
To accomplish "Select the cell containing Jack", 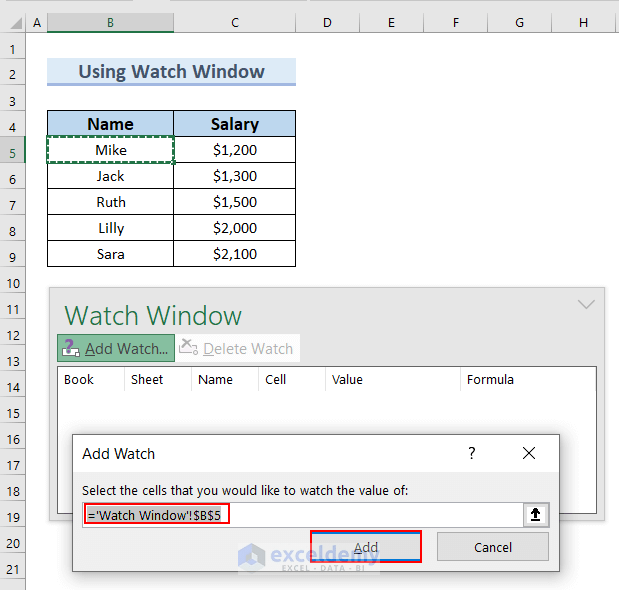I will tap(111, 176).
